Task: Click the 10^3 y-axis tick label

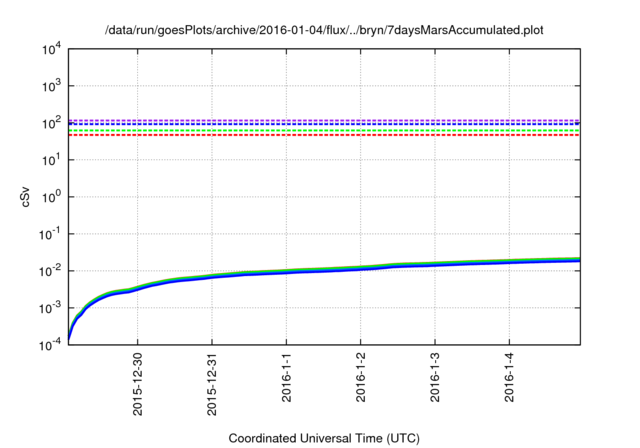Action: (x=52, y=86)
